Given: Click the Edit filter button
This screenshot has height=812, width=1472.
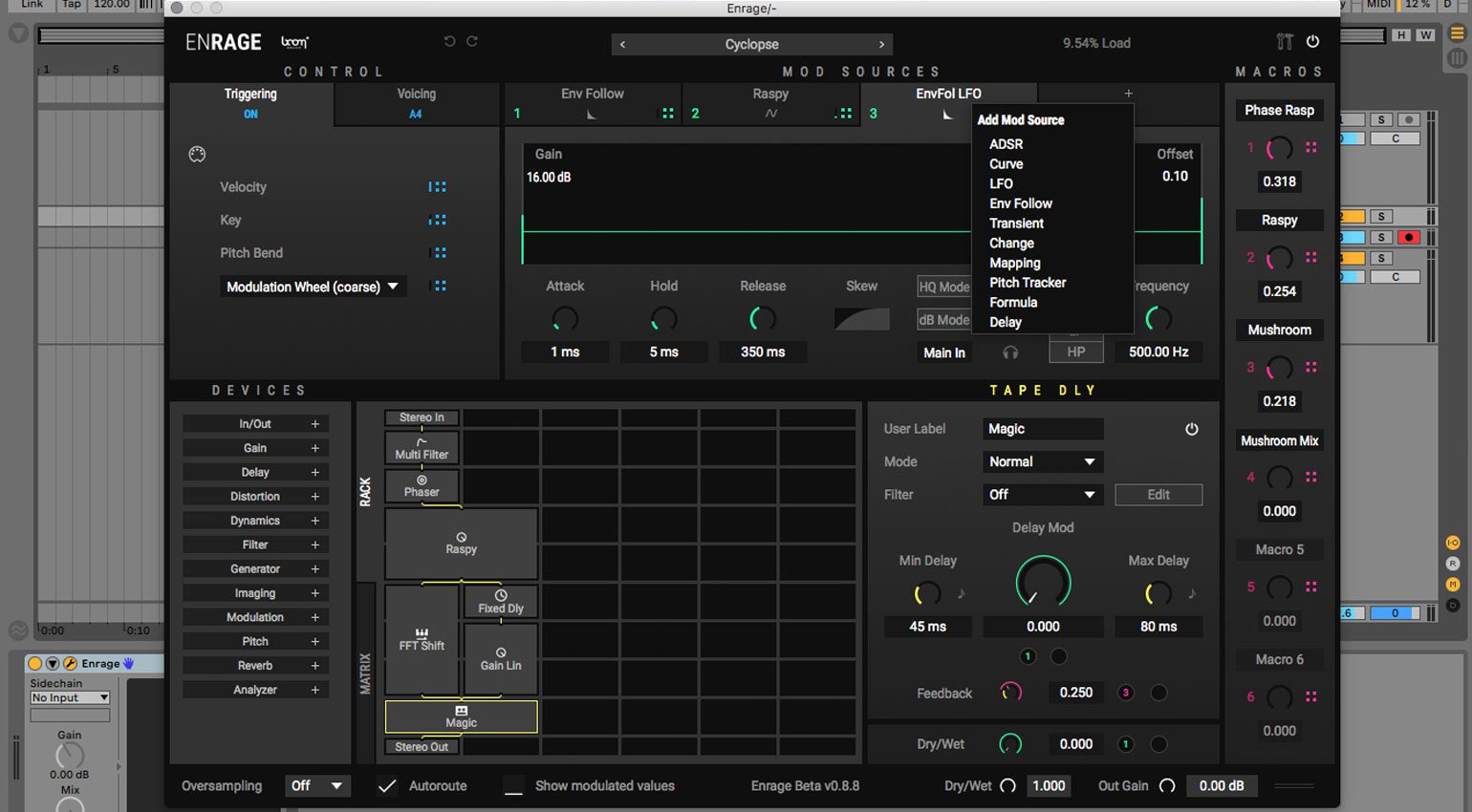Looking at the screenshot, I should [1158, 495].
